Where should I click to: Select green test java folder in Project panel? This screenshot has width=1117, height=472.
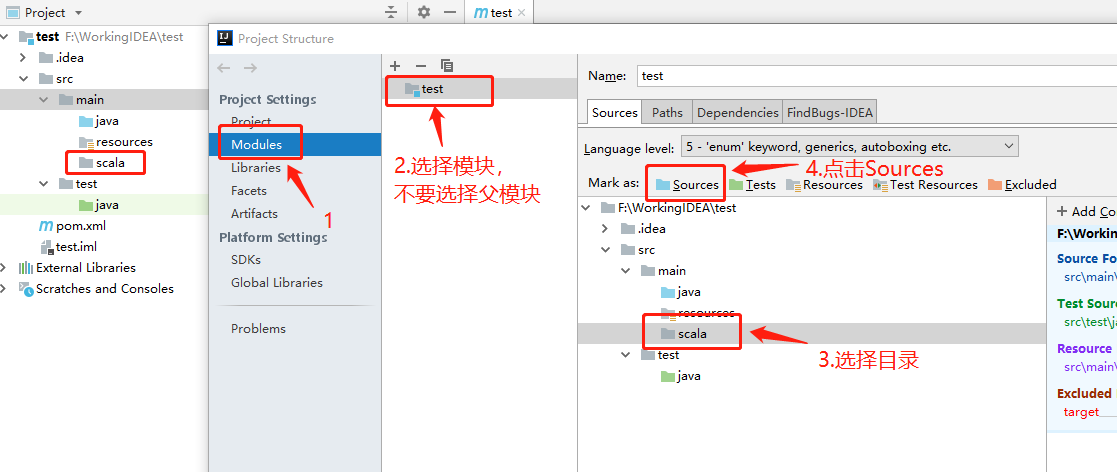click(99, 205)
